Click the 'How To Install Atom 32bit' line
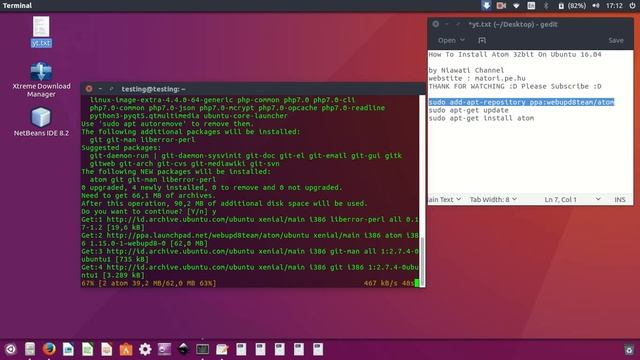 pos(515,54)
